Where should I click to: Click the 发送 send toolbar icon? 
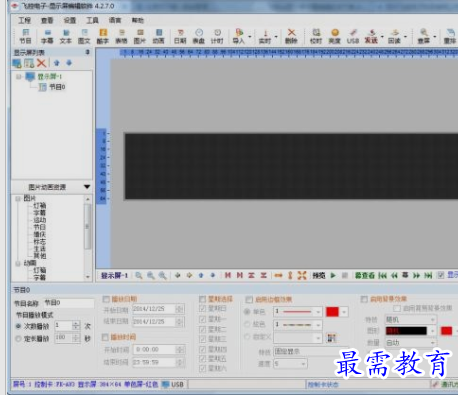point(371,36)
